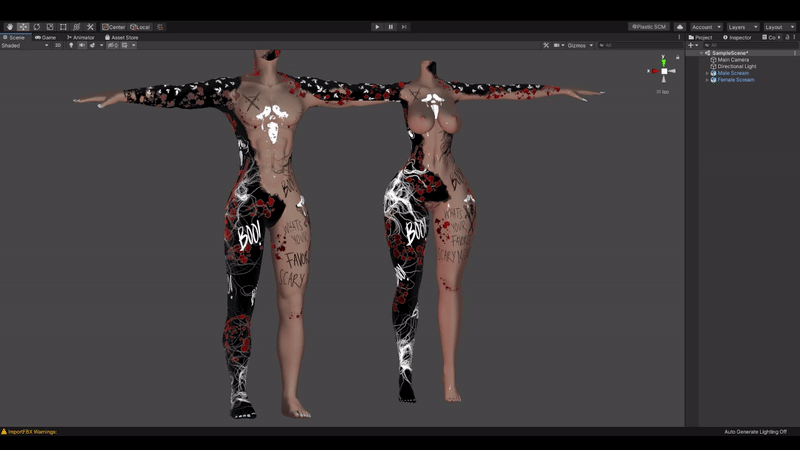Step forward one frame

coord(404,27)
